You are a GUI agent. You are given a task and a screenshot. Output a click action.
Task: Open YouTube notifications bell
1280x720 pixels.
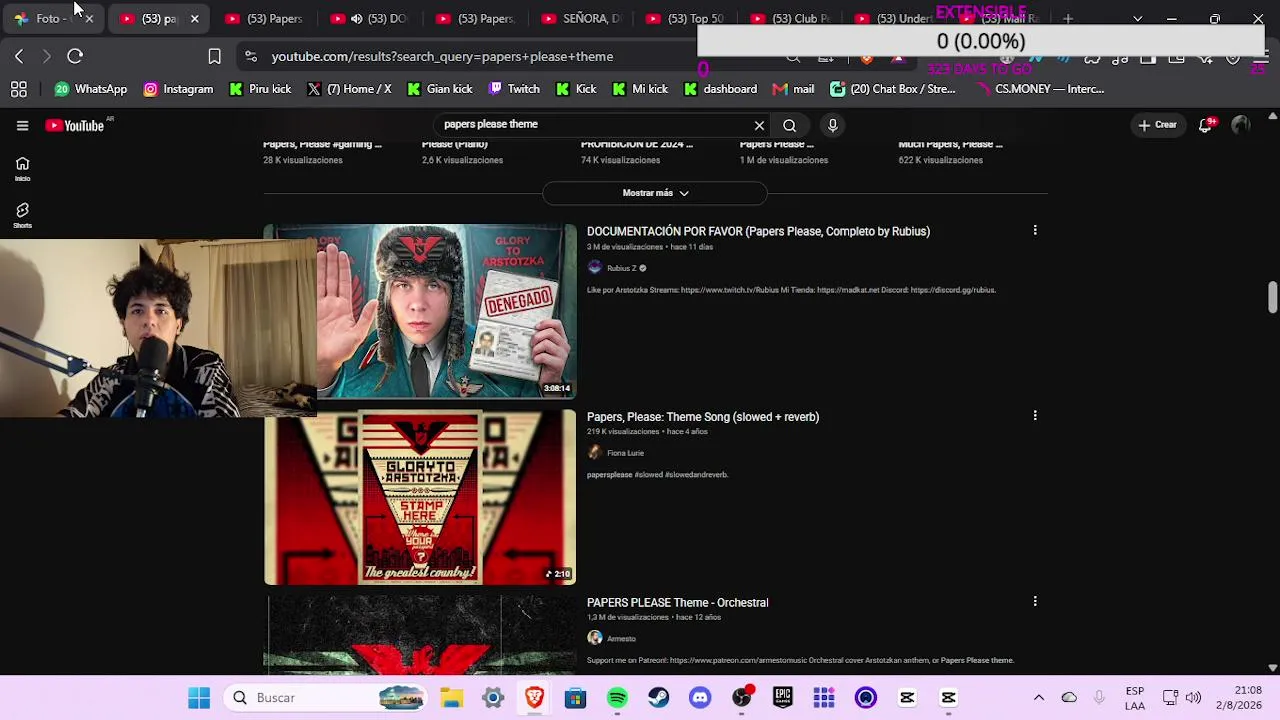(1206, 125)
